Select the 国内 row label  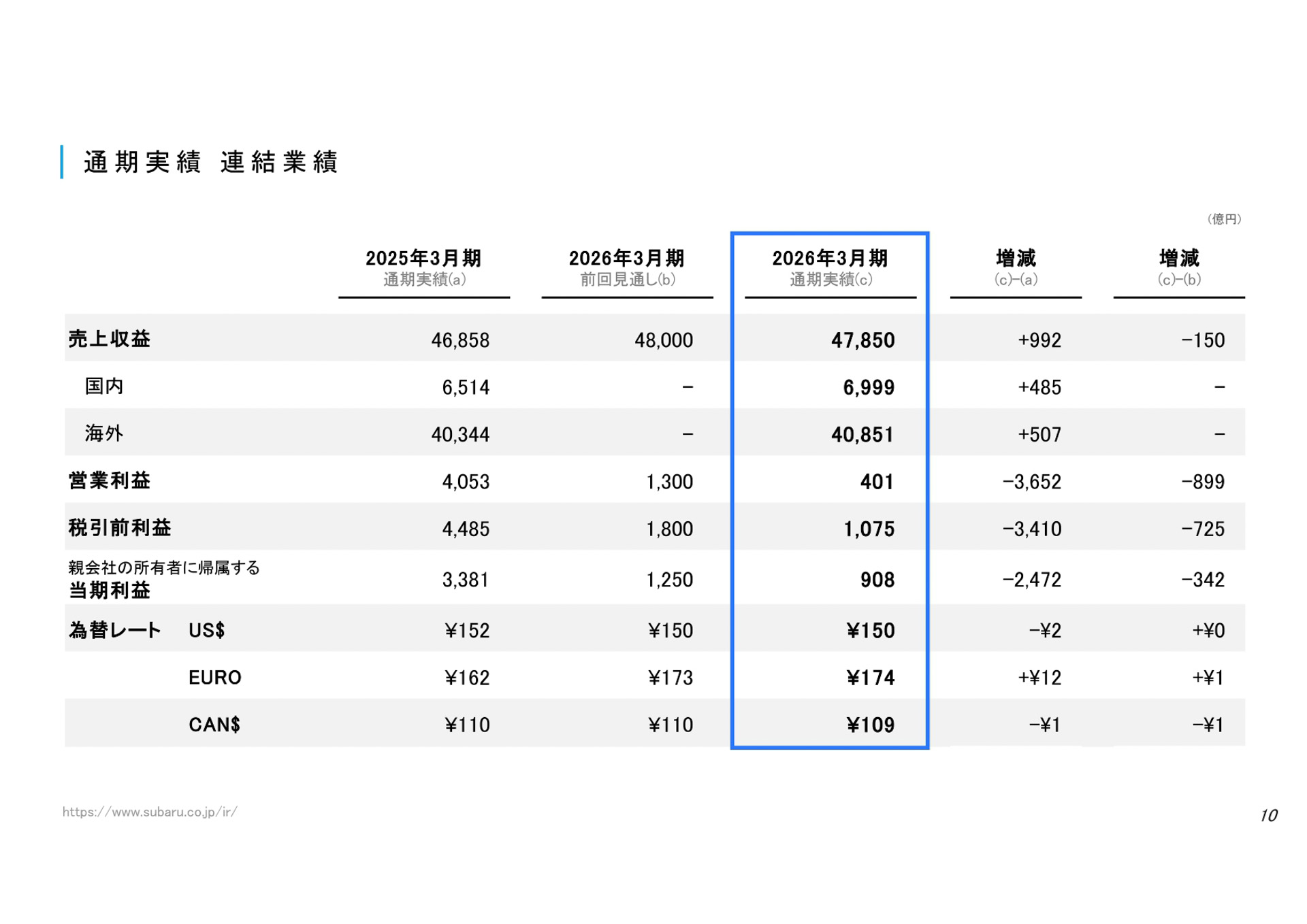(104, 386)
